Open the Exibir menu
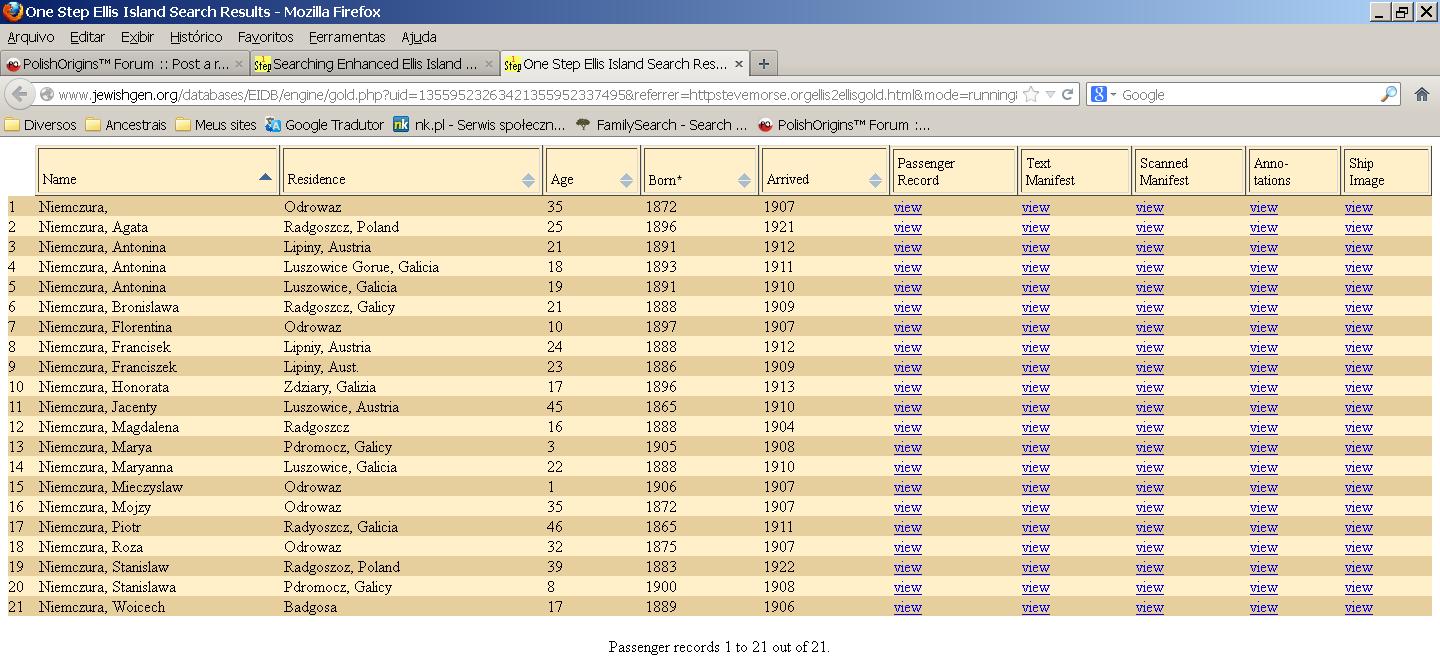Screen dimensions: 1440x669 [137, 37]
